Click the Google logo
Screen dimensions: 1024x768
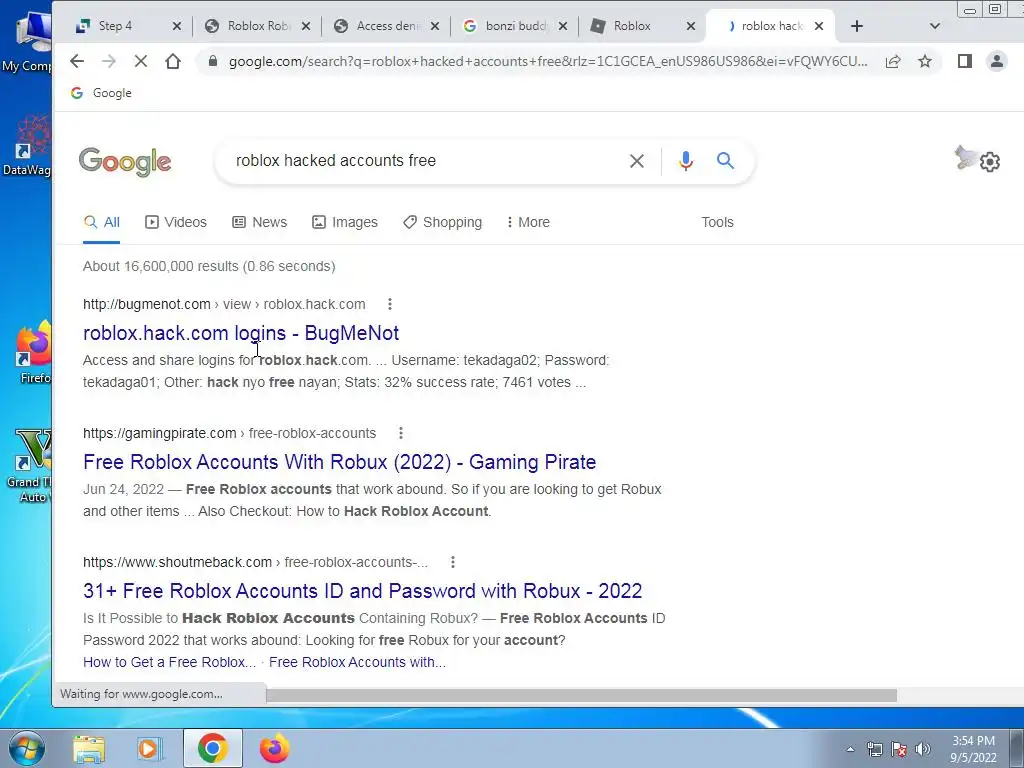point(125,161)
